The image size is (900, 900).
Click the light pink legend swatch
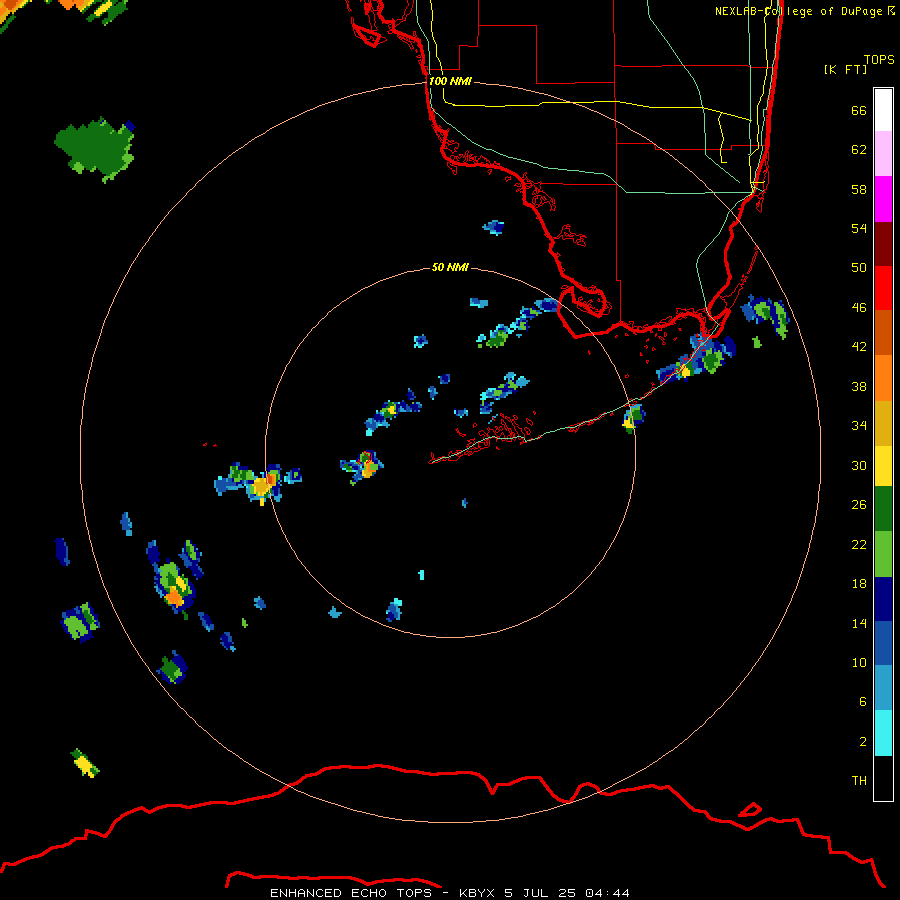pos(883,154)
